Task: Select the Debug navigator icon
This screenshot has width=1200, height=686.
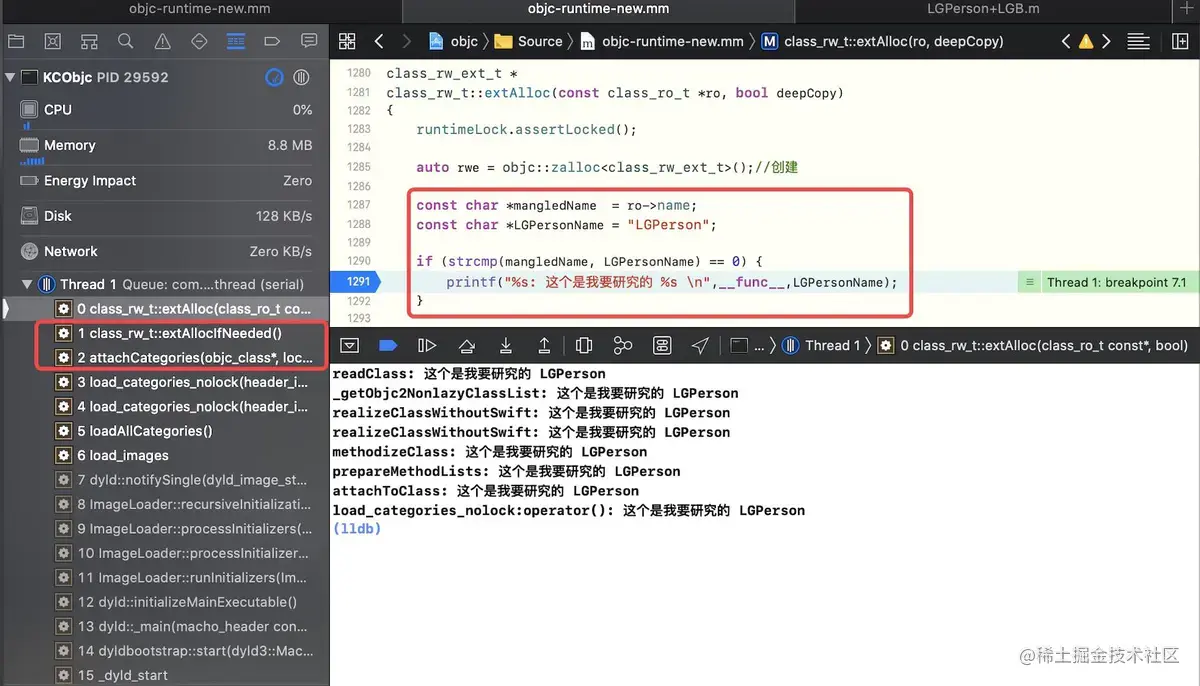Action: (235, 41)
